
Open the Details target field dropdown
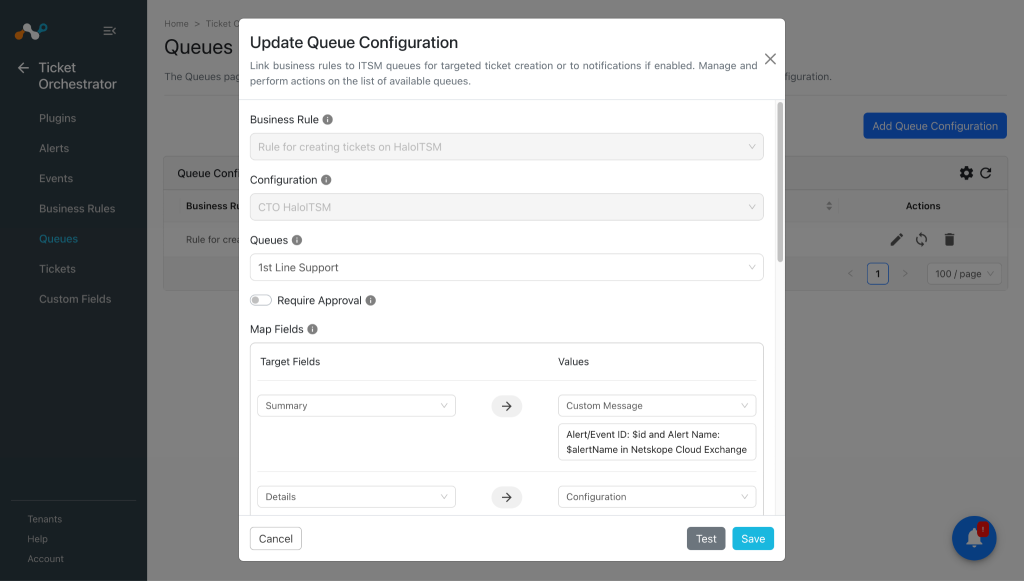(x=356, y=497)
